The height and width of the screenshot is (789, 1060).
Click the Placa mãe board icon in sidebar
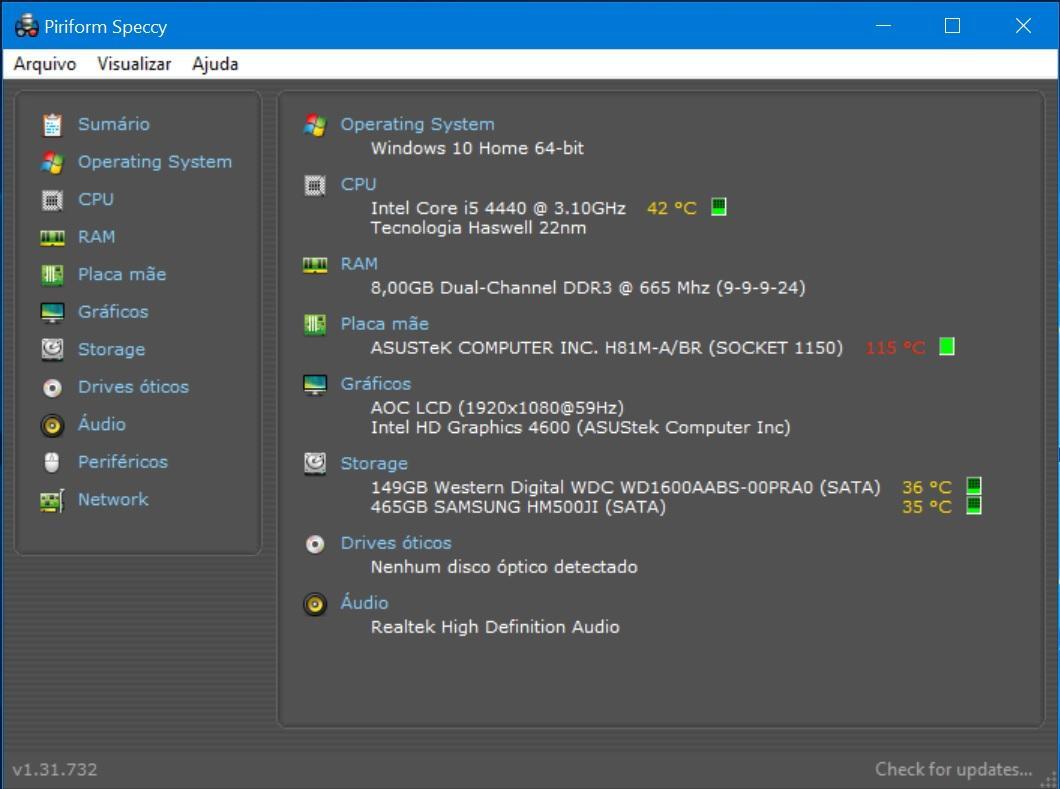[x=52, y=274]
